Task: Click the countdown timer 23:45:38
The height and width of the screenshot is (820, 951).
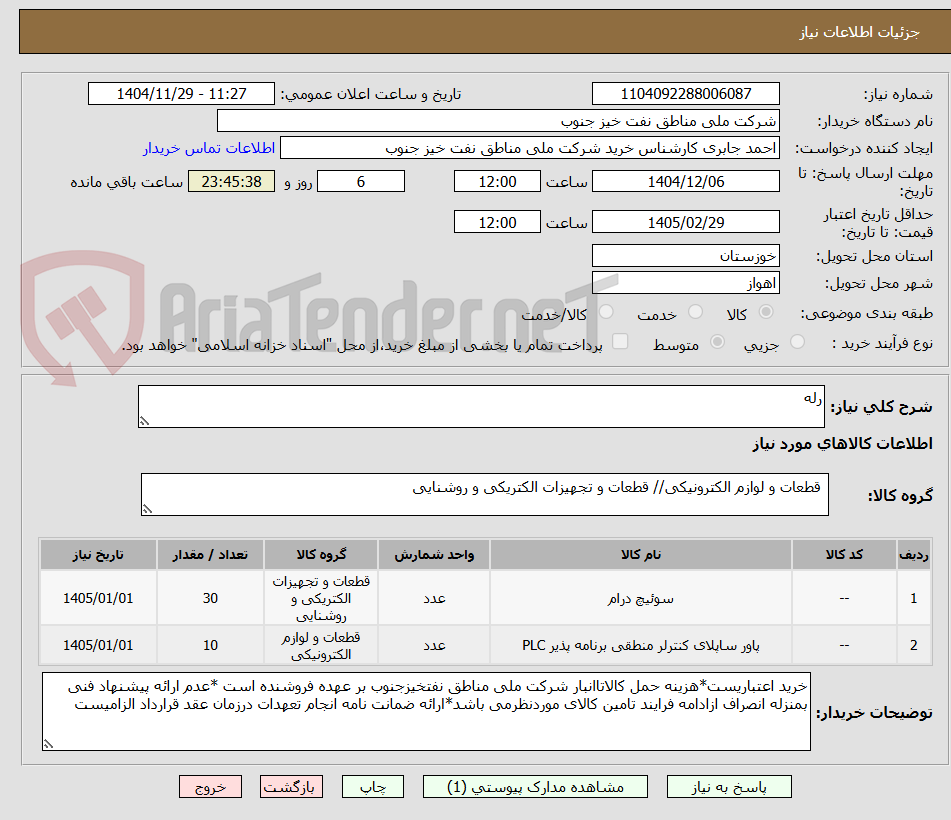Action: click(231, 181)
